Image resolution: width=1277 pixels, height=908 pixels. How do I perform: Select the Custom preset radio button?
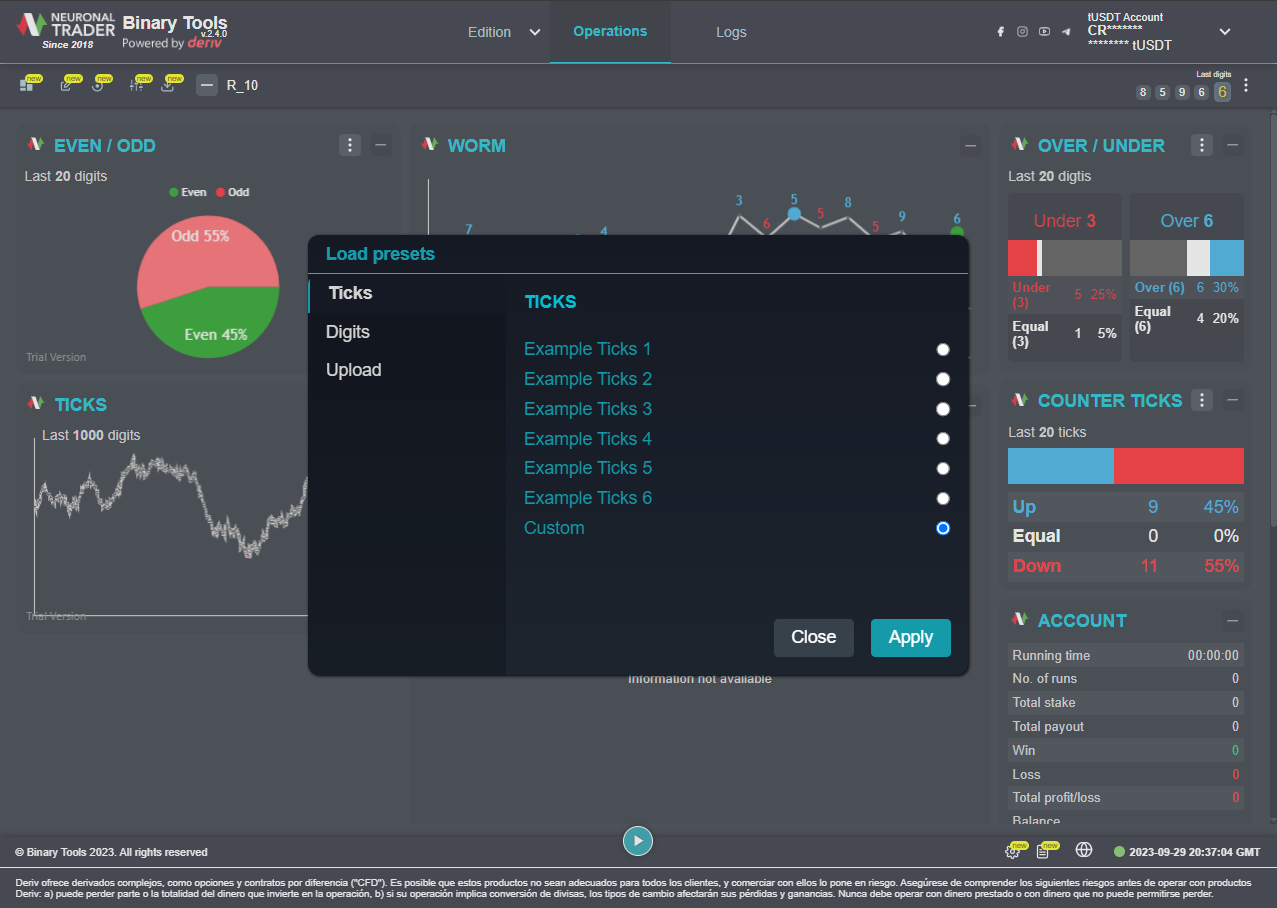(x=942, y=528)
